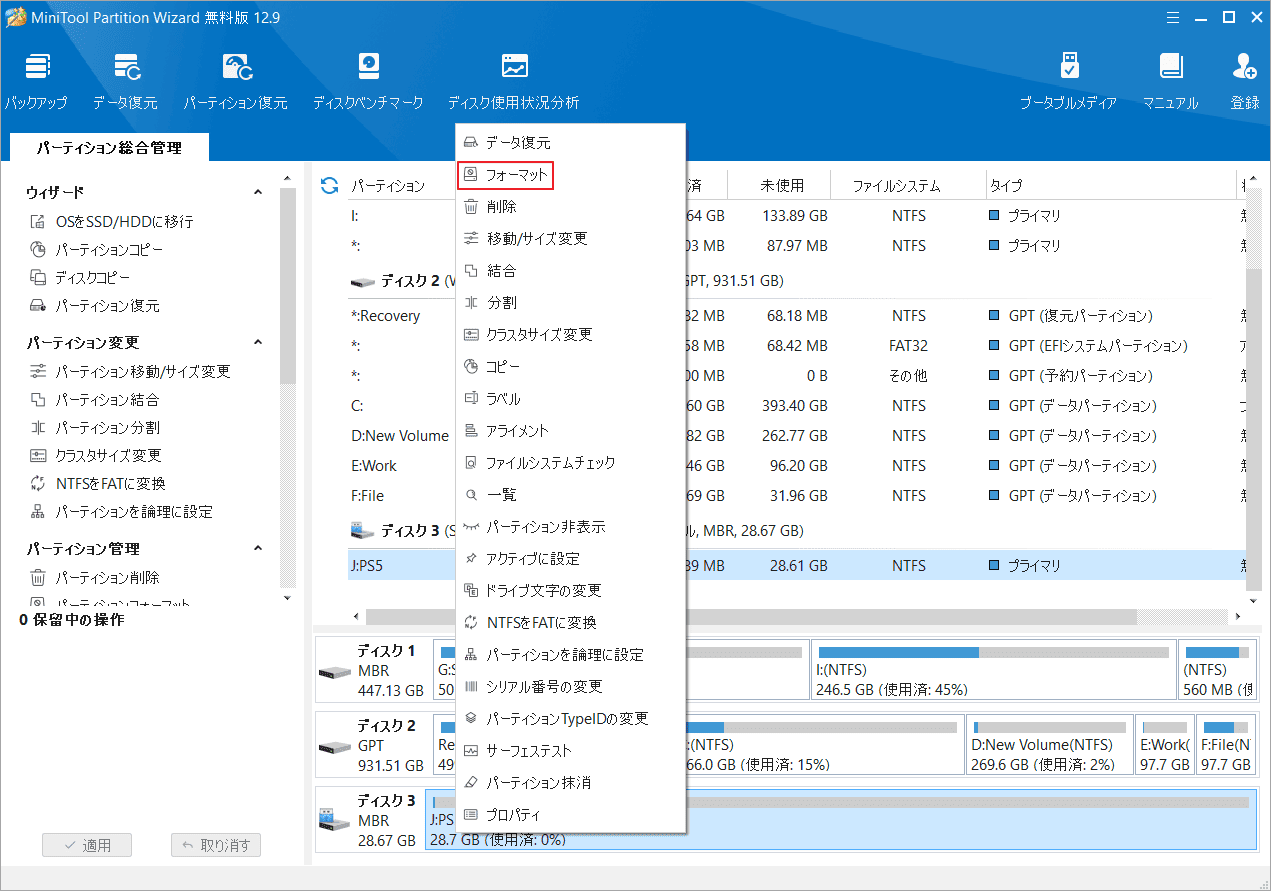Select パーティションTypeIDの変更 in the context menu
Image resolution: width=1271 pixels, height=891 pixels.
[x=570, y=719]
